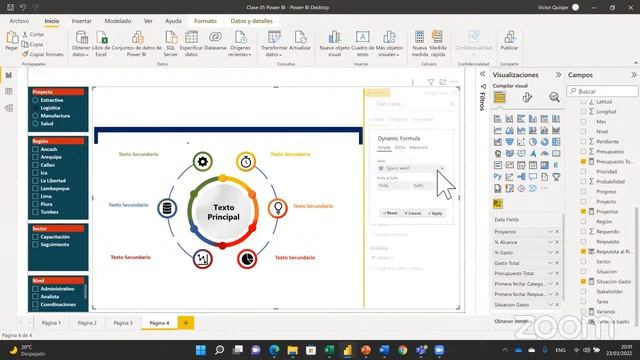Expand Gasto Total data field chevron
The image size is (640, 360).
click(550, 263)
